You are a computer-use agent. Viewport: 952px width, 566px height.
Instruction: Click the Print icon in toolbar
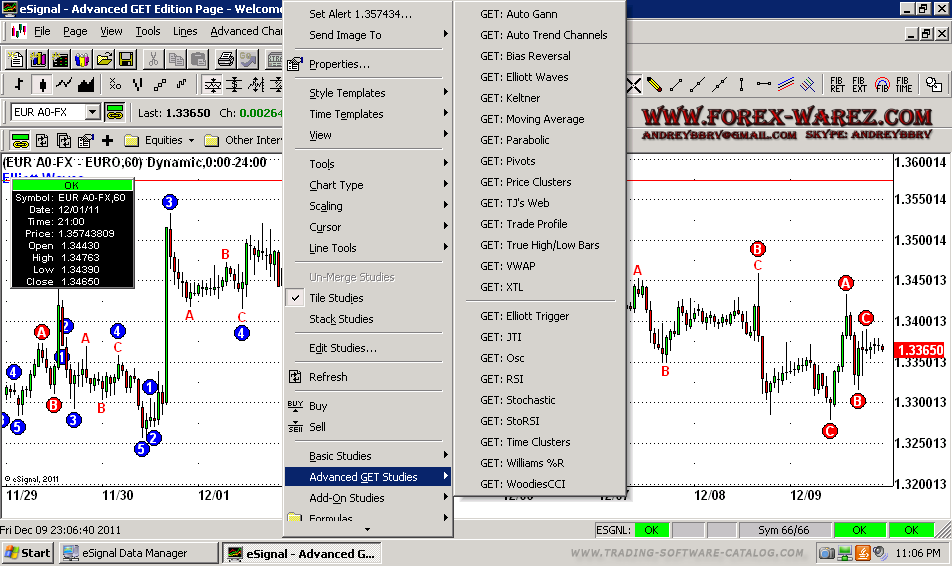(223, 59)
